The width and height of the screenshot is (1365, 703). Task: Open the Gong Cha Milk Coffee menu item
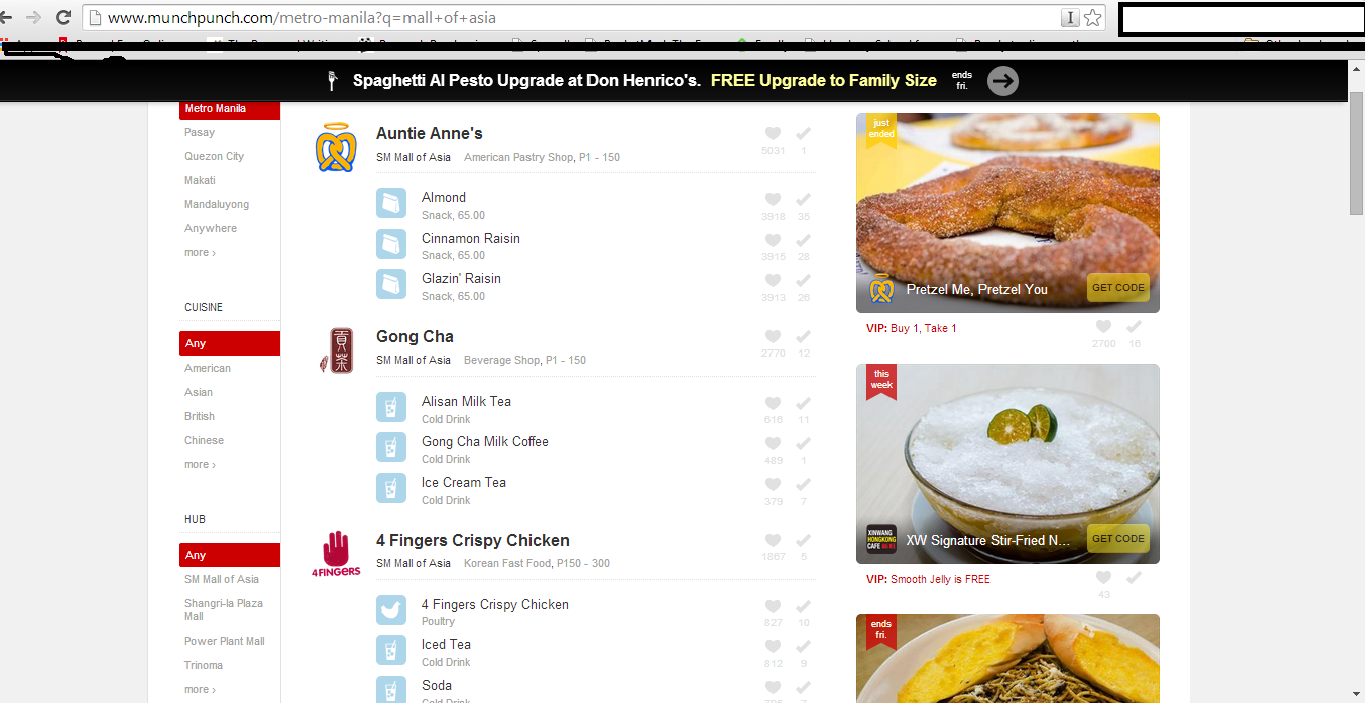tap(485, 442)
